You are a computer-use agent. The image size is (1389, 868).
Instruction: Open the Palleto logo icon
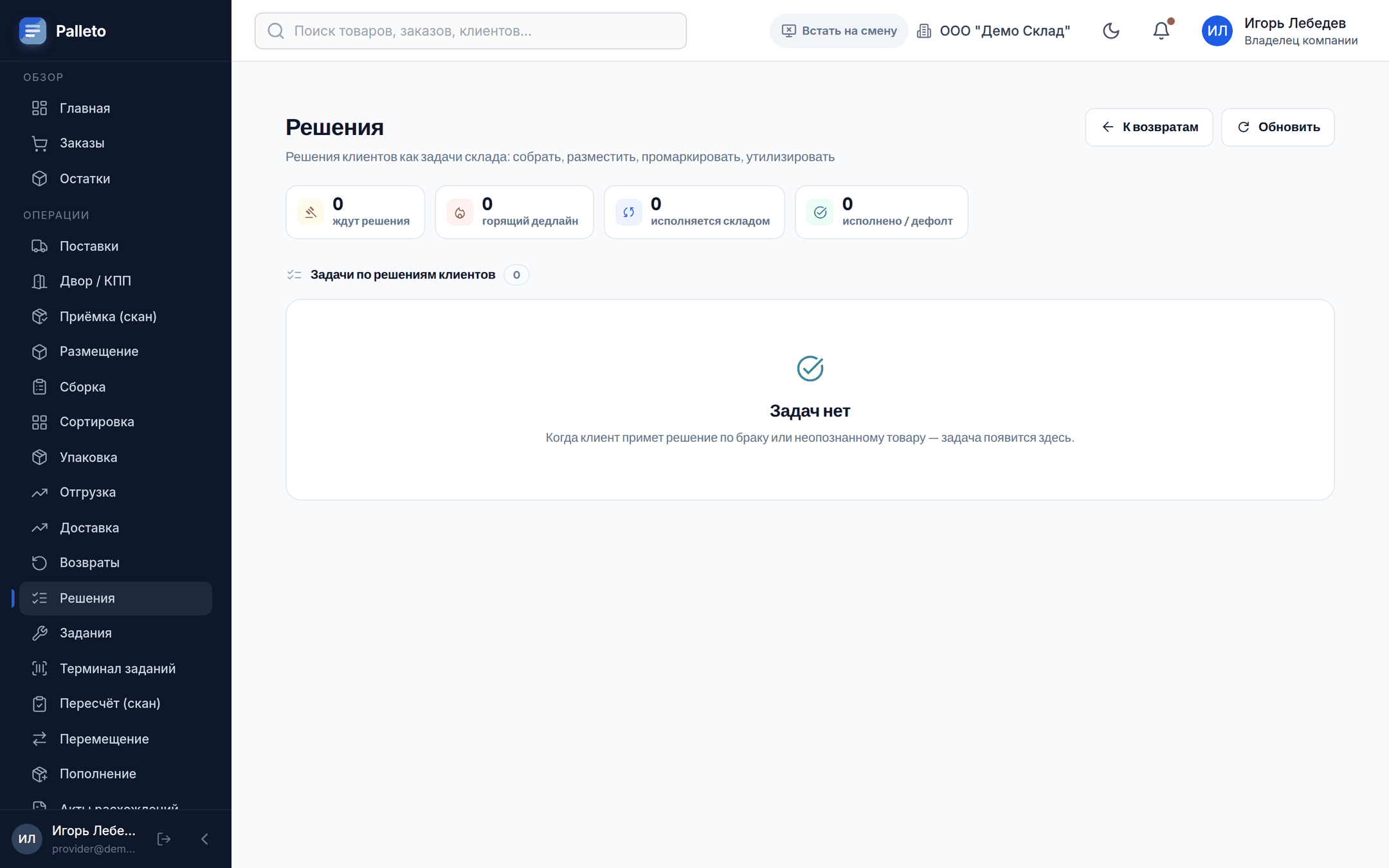tap(33, 31)
